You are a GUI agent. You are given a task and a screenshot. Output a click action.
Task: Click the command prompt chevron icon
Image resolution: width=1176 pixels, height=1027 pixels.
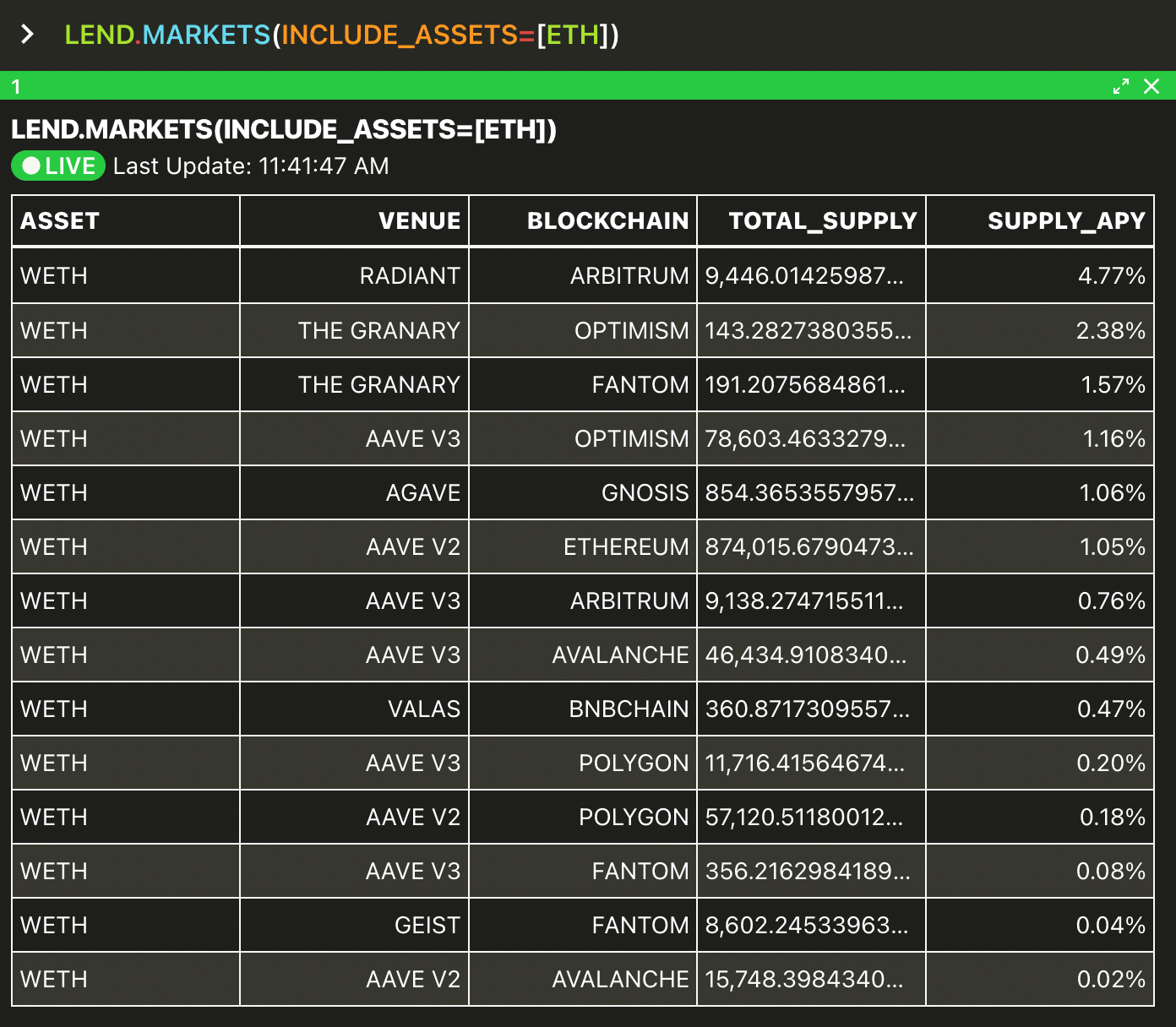27,35
